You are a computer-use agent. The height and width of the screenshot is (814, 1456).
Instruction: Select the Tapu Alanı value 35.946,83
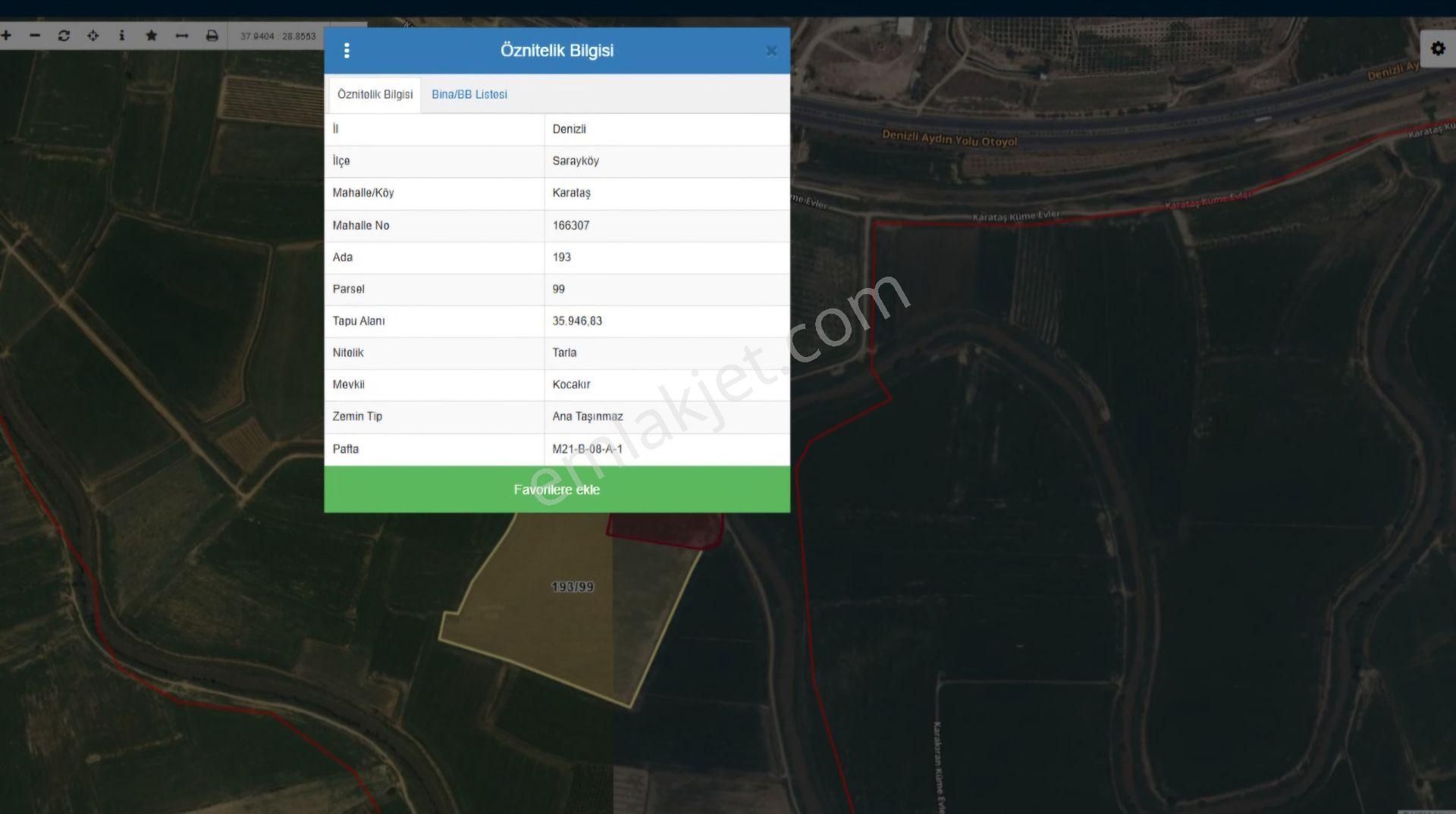[577, 321]
